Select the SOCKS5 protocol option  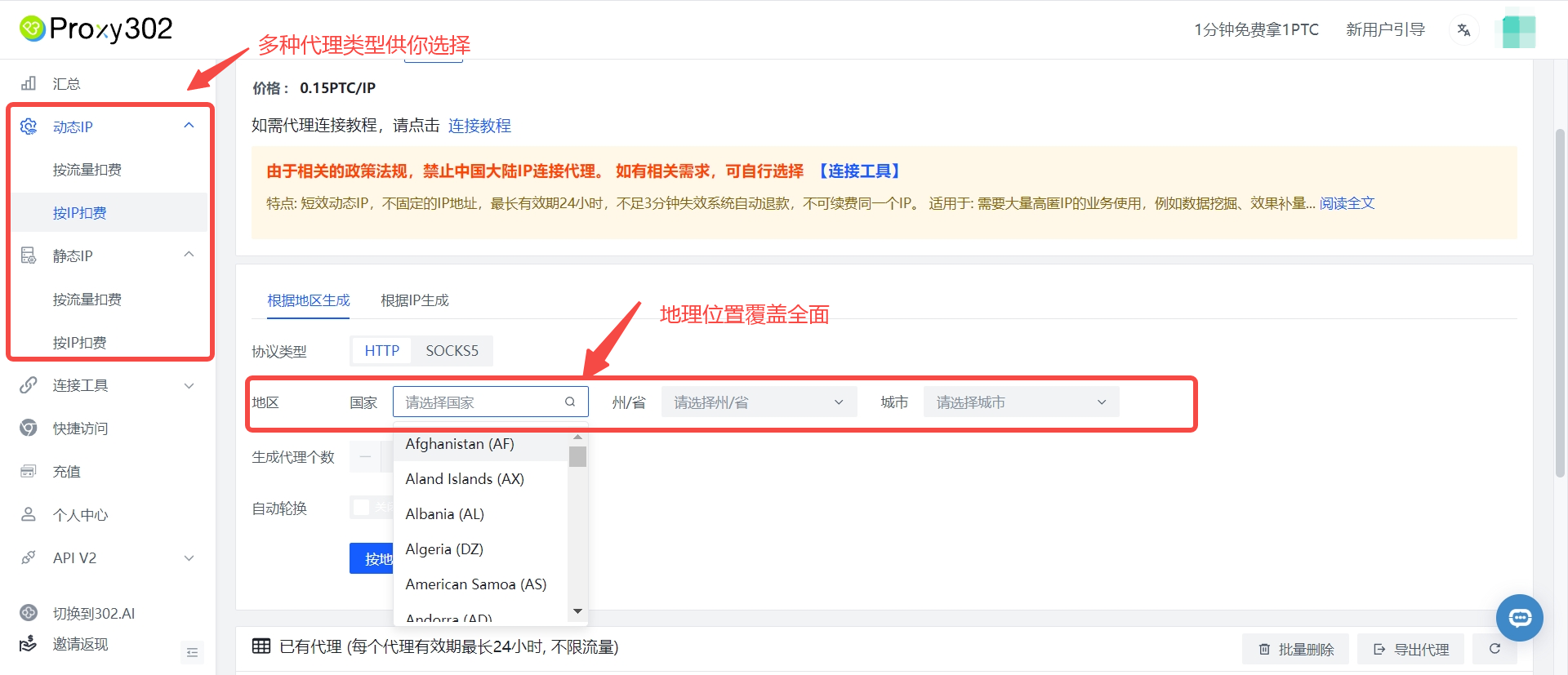452,351
